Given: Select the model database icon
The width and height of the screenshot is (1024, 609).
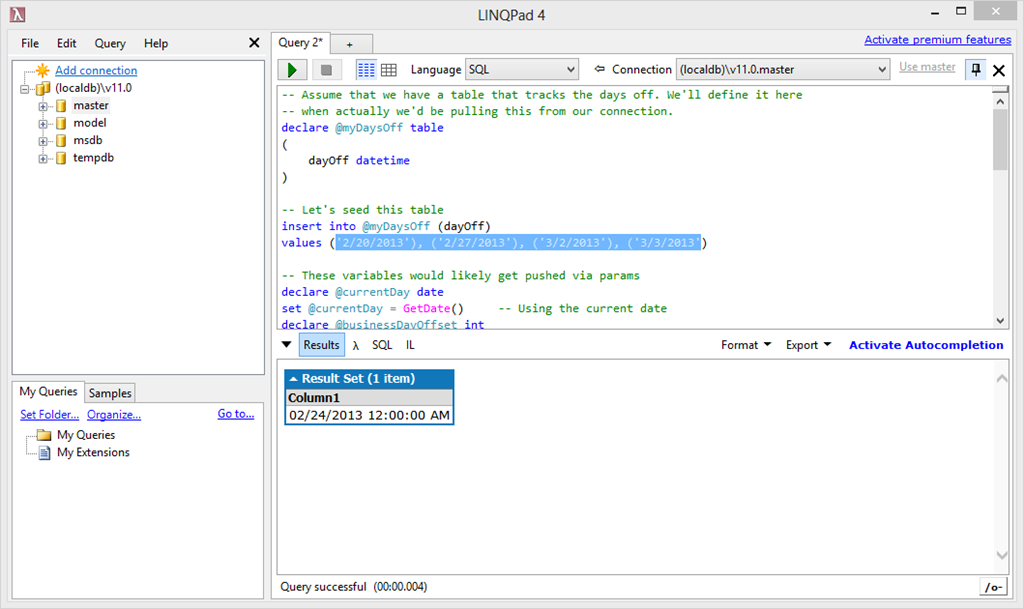Looking at the screenshot, I should tap(61, 123).
